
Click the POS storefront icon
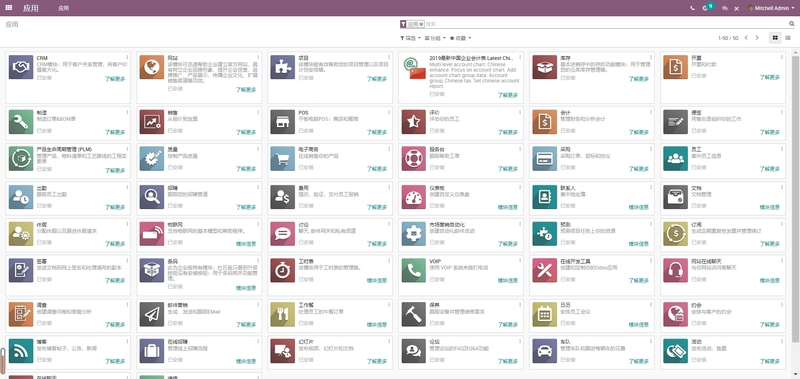click(x=283, y=122)
